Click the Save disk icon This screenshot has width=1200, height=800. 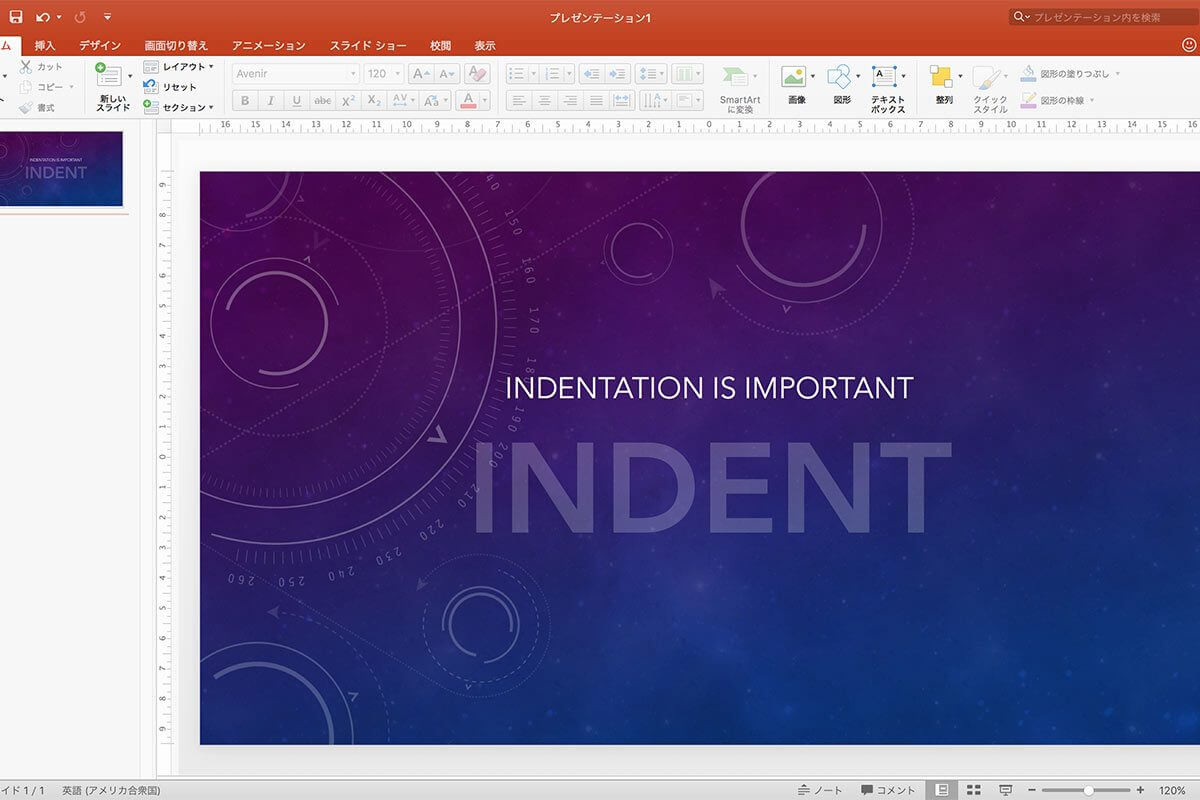tap(15, 17)
